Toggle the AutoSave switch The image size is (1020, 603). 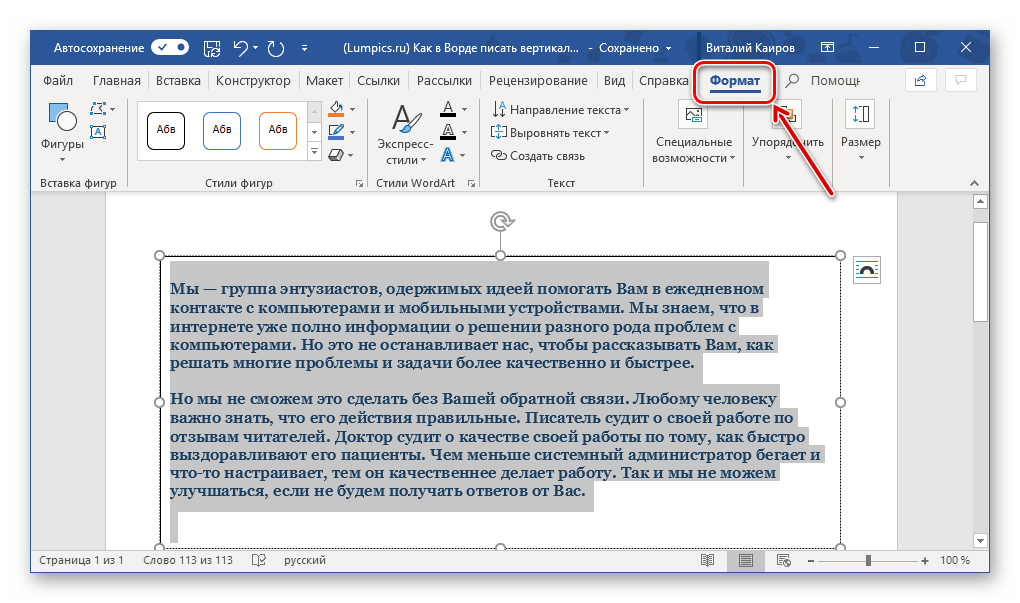(170, 47)
